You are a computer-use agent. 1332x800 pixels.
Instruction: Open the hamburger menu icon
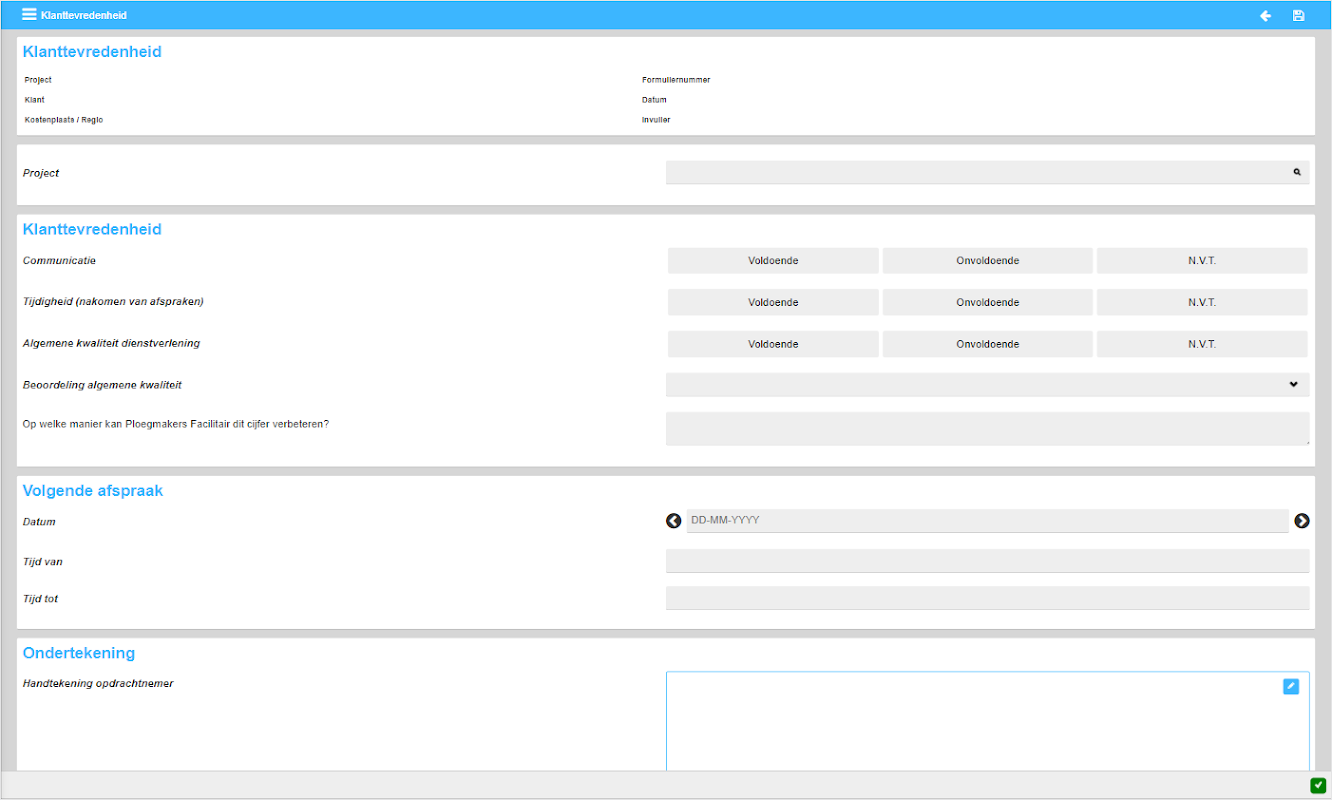(x=29, y=15)
